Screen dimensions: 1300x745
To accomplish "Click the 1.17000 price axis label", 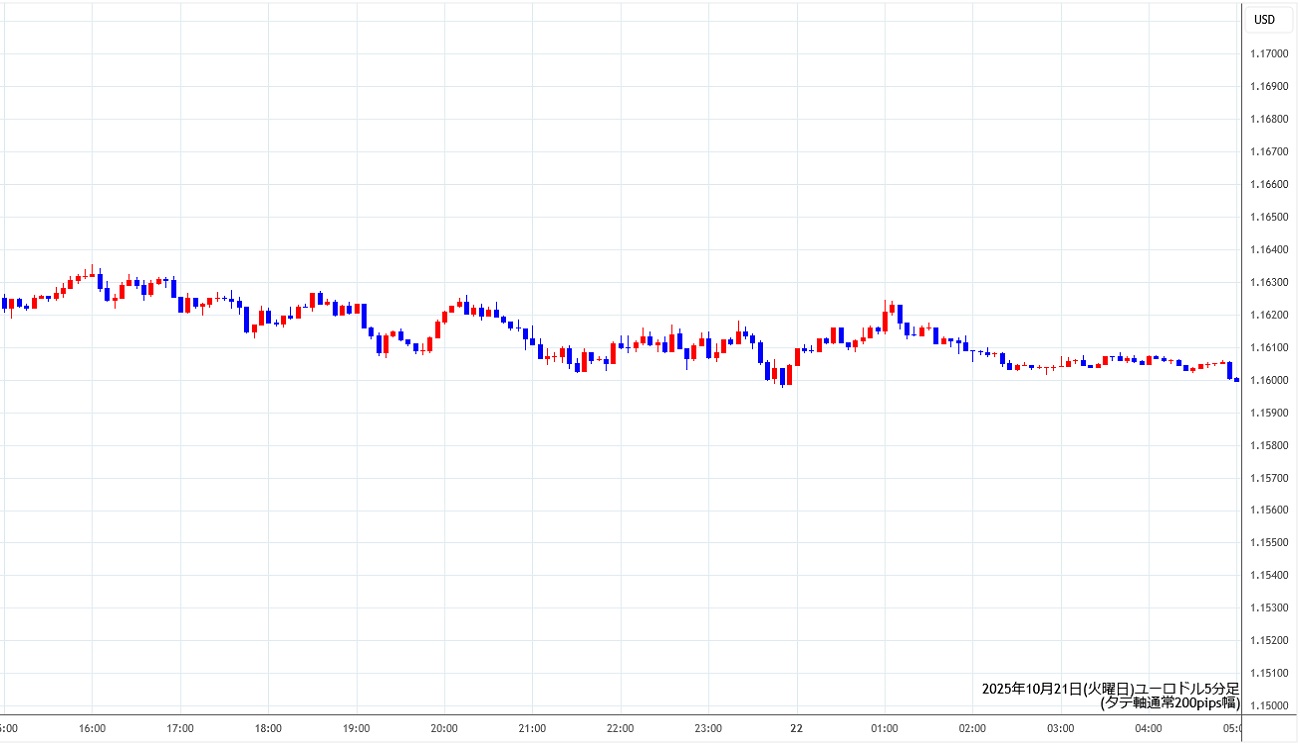I will 1269,54.
